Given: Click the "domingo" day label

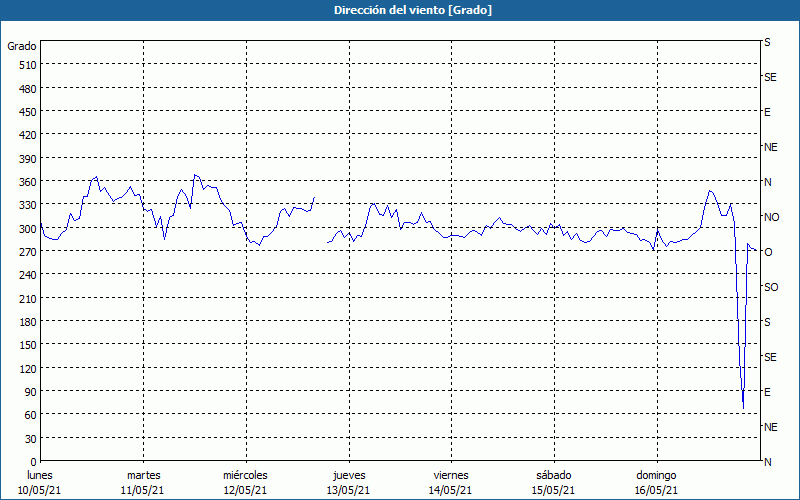Looking at the screenshot, I should click(x=656, y=476).
